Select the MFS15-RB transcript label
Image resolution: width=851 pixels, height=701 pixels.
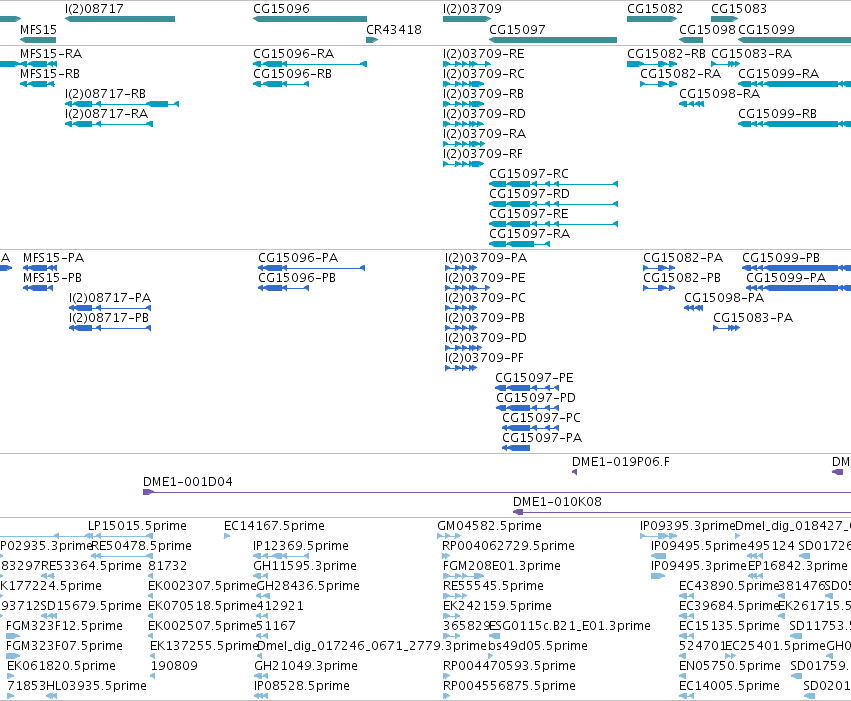point(50,74)
